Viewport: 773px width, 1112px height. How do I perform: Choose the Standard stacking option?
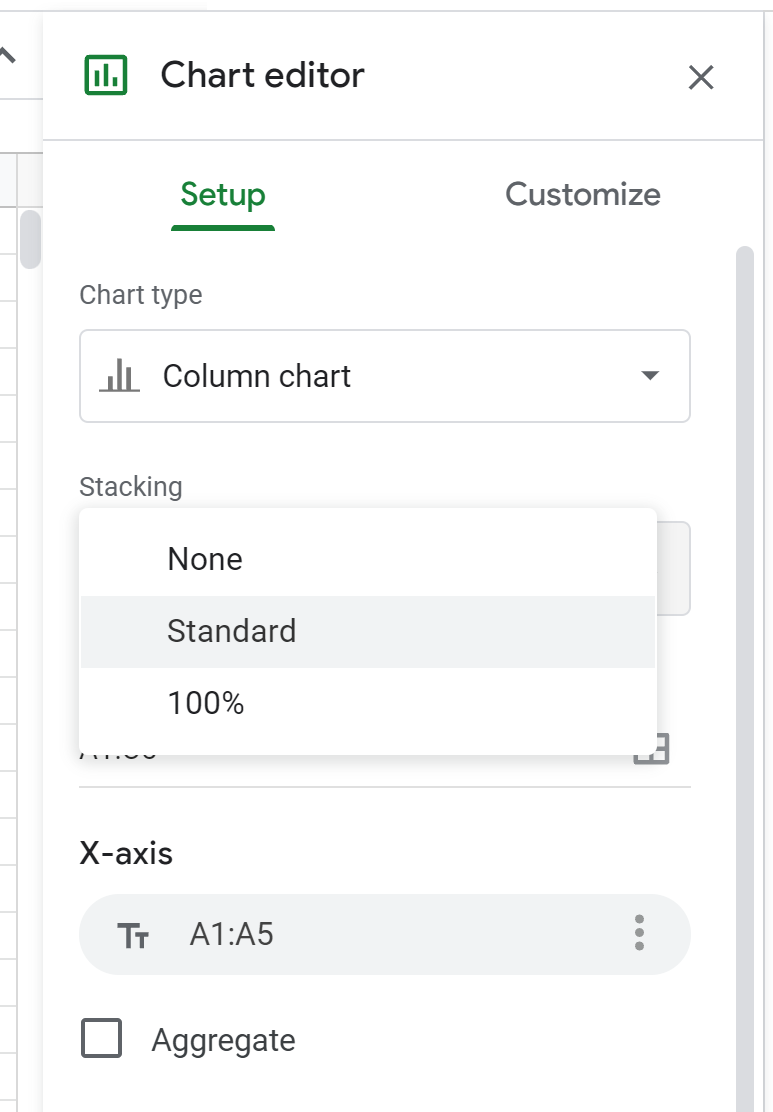pyautogui.click(x=232, y=631)
